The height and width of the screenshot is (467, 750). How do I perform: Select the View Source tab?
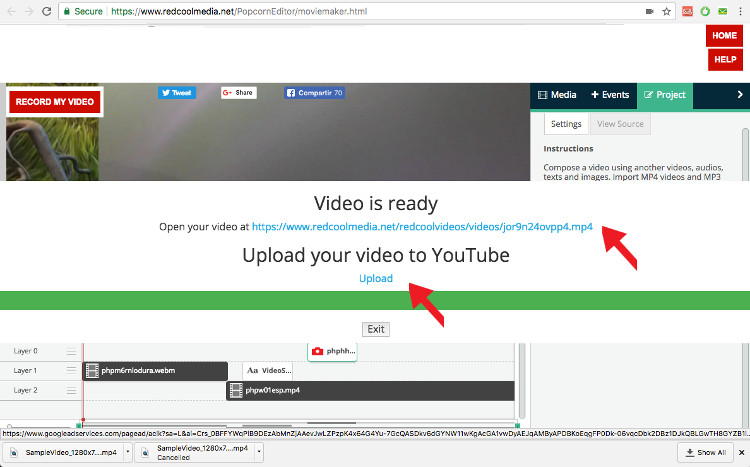pyautogui.click(x=620, y=124)
